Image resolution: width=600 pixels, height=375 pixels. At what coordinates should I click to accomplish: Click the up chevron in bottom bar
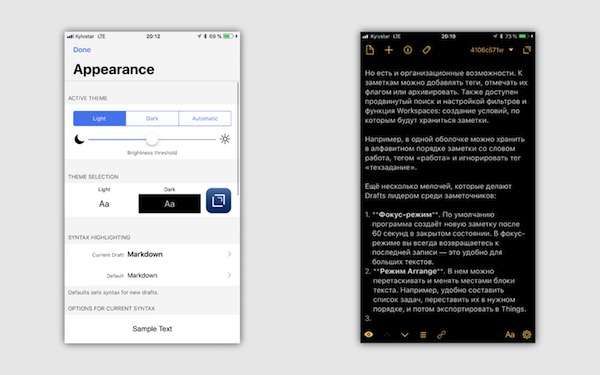pyautogui.click(x=387, y=335)
